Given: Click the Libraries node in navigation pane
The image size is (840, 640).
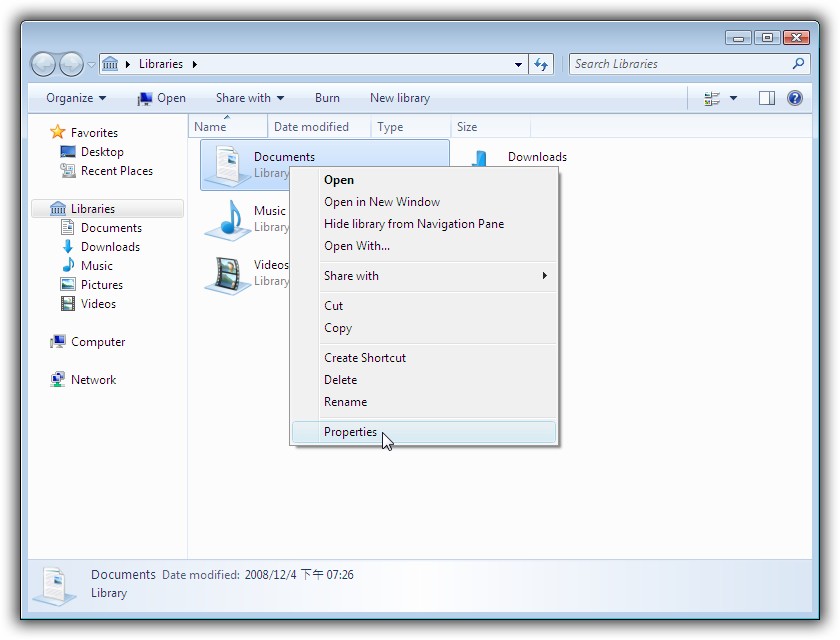Looking at the screenshot, I should pos(108,208).
